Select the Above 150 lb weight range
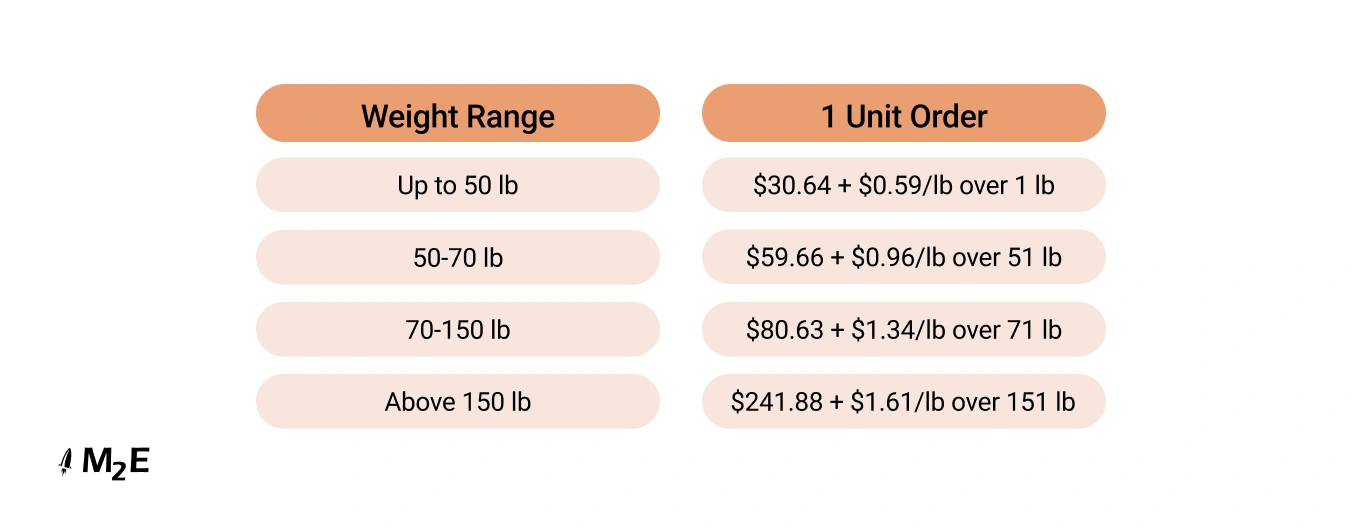This screenshot has width=1360, height=530. [458, 402]
